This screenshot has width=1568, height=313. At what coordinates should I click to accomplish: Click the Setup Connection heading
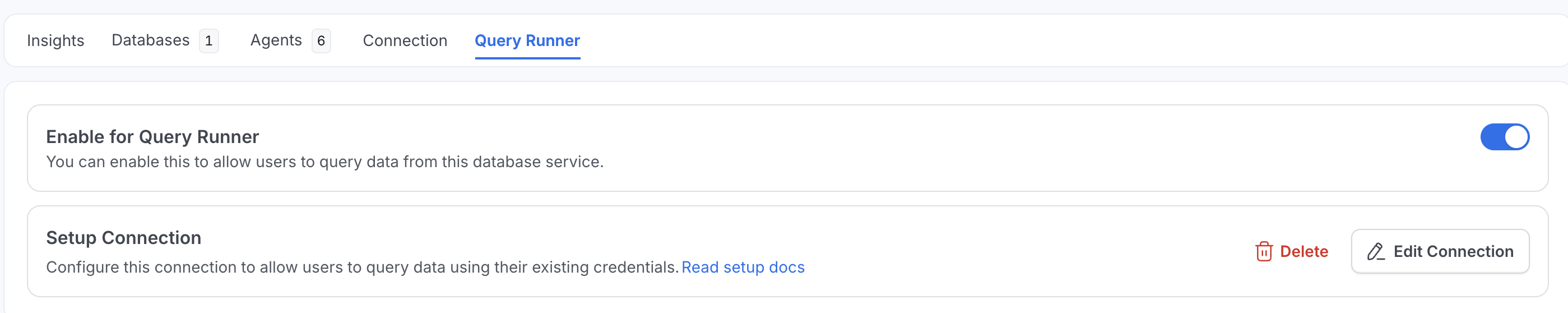point(123,237)
